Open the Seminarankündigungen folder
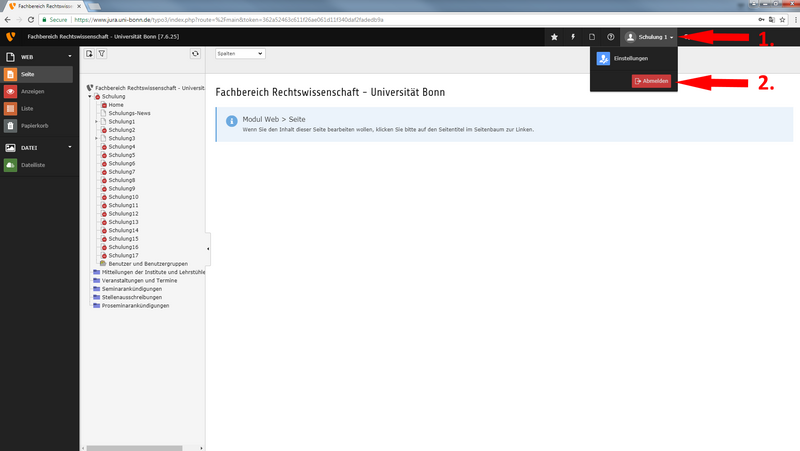Screen dimensions: 800x451 click(x=132, y=289)
